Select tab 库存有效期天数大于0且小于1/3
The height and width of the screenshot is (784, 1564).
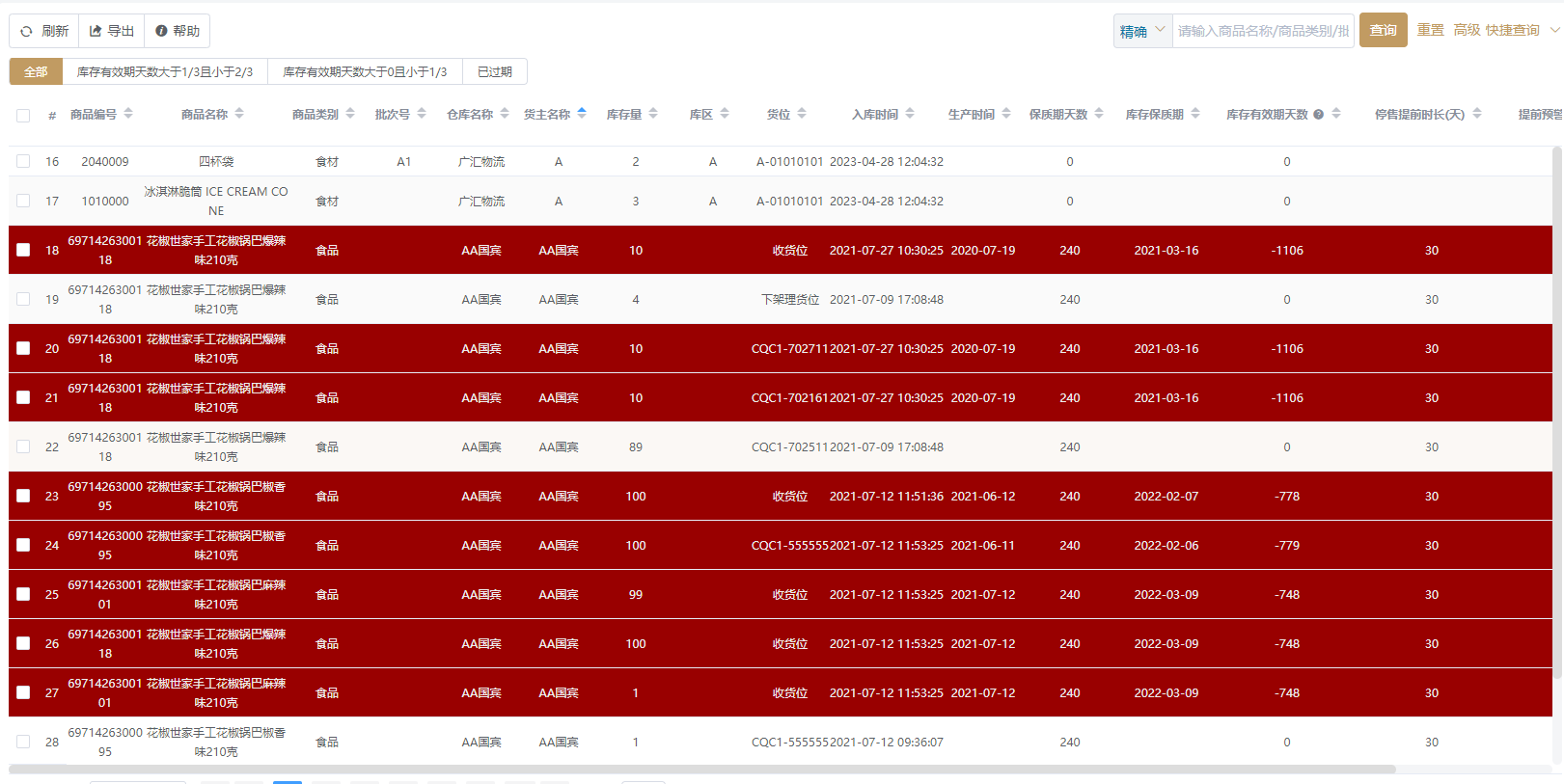365,71
